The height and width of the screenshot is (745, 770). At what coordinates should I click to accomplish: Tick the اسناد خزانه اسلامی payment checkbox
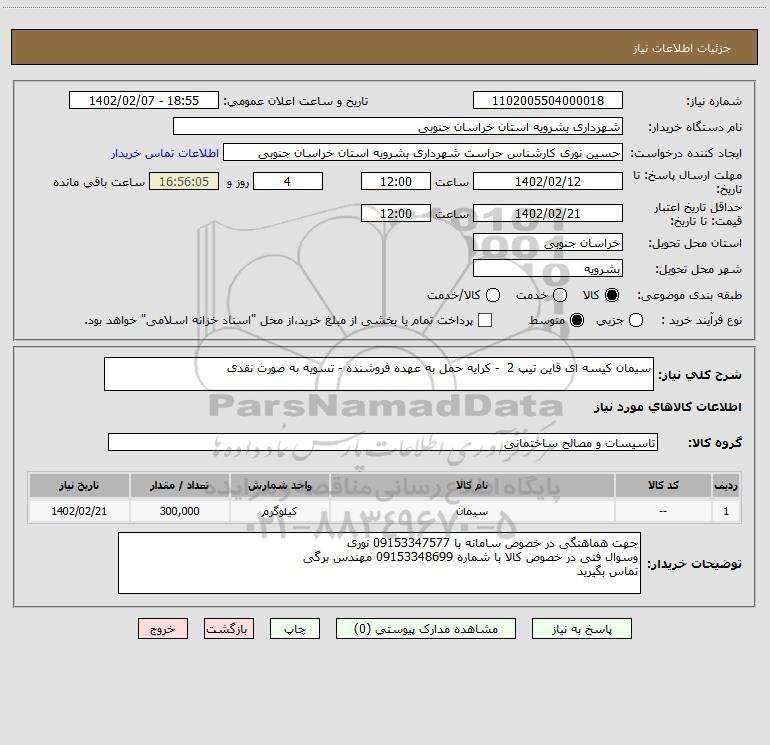pyautogui.click(x=485, y=320)
